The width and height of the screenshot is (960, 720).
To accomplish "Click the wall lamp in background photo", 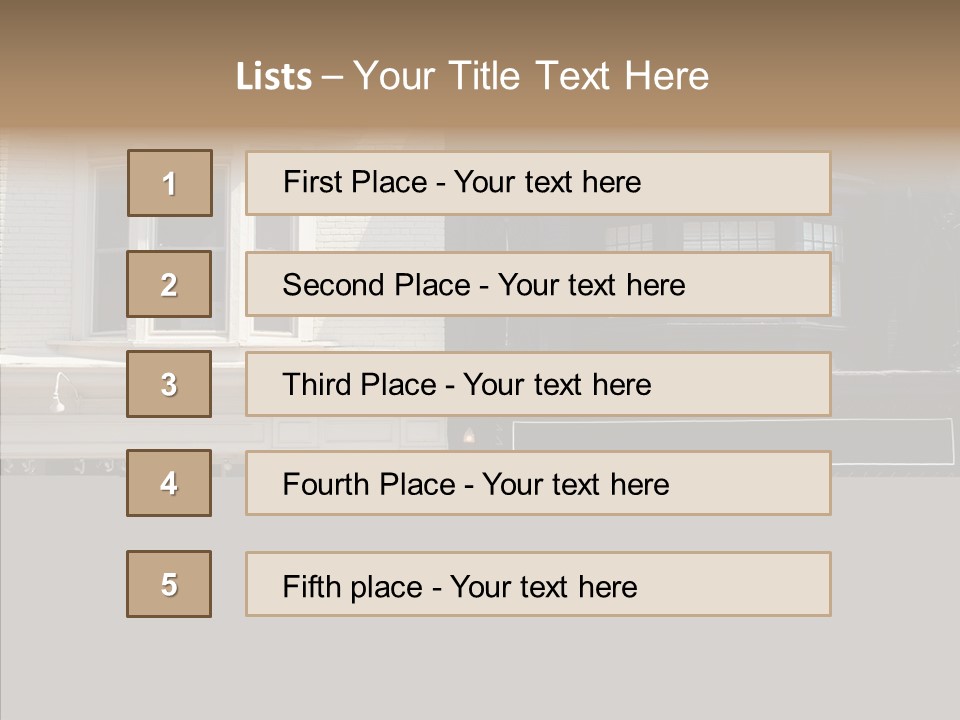I will (62, 393).
